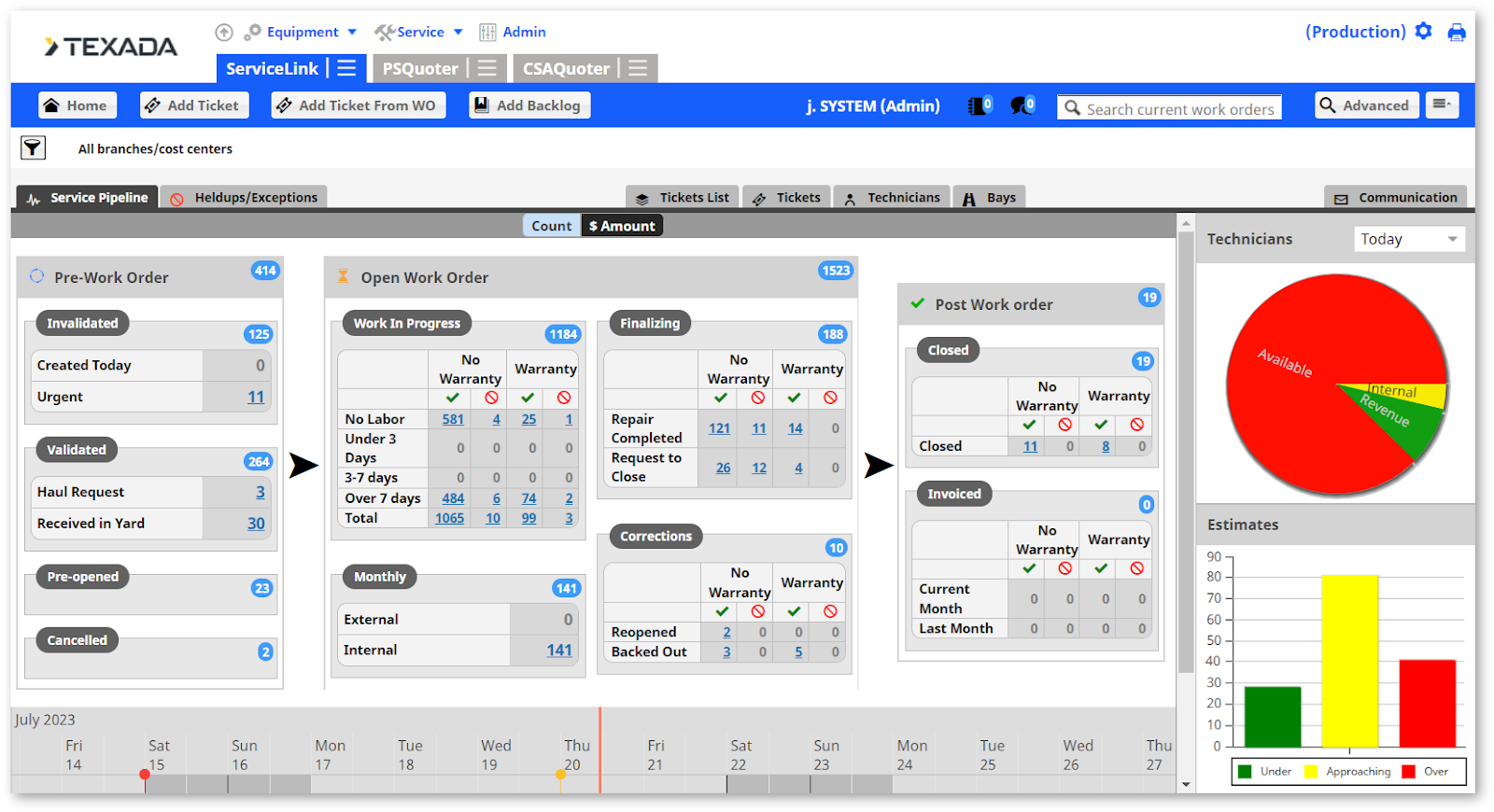Open the Bays tab
Viewport: 1494px width, 812px height.
click(x=989, y=198)
